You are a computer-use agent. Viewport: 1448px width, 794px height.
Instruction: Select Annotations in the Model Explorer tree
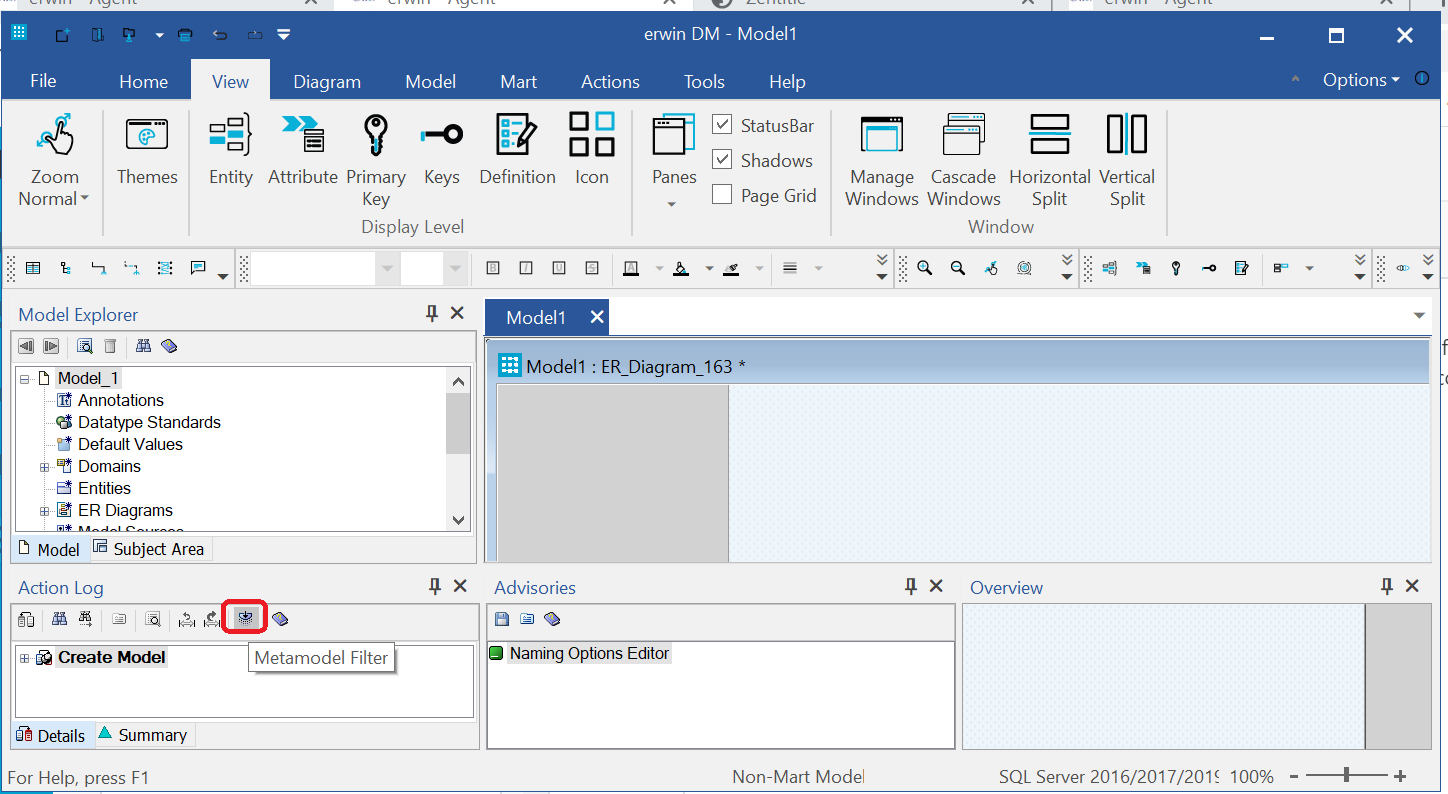click(121, 400)
